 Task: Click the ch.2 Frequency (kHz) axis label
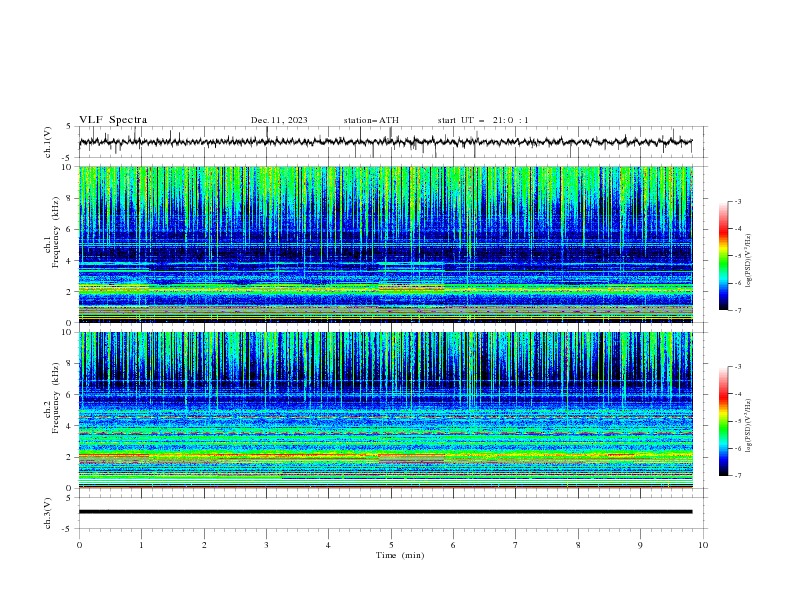pos(52,398)
